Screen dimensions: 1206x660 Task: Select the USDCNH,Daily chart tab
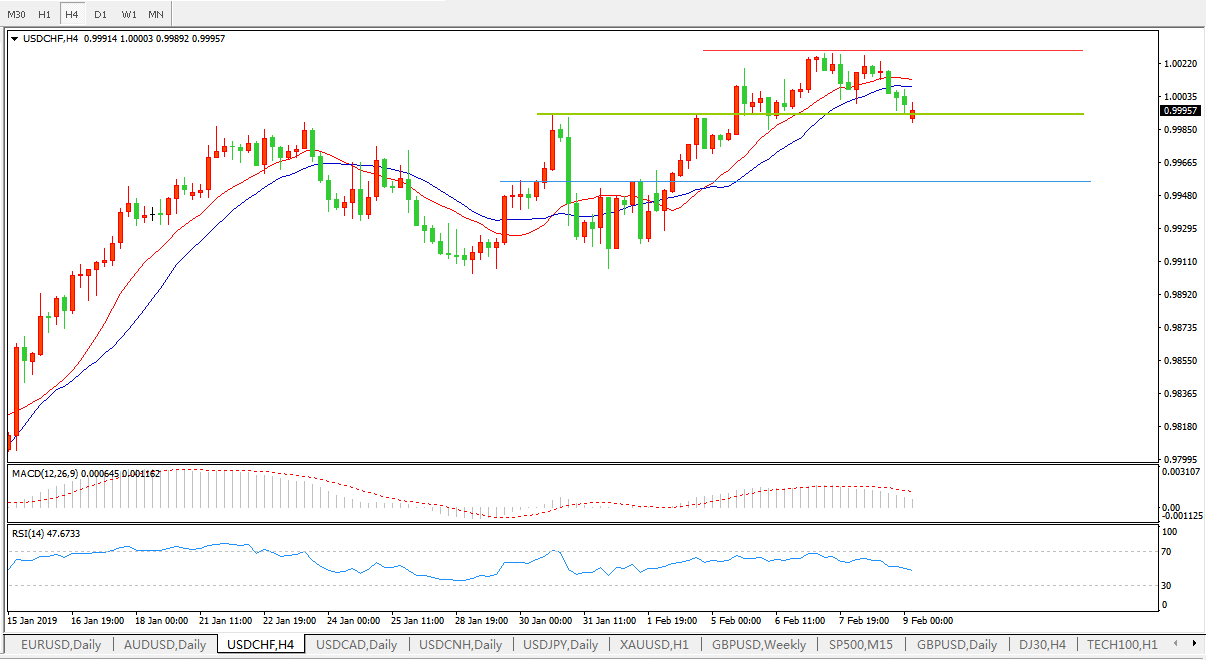coord(461,645)
